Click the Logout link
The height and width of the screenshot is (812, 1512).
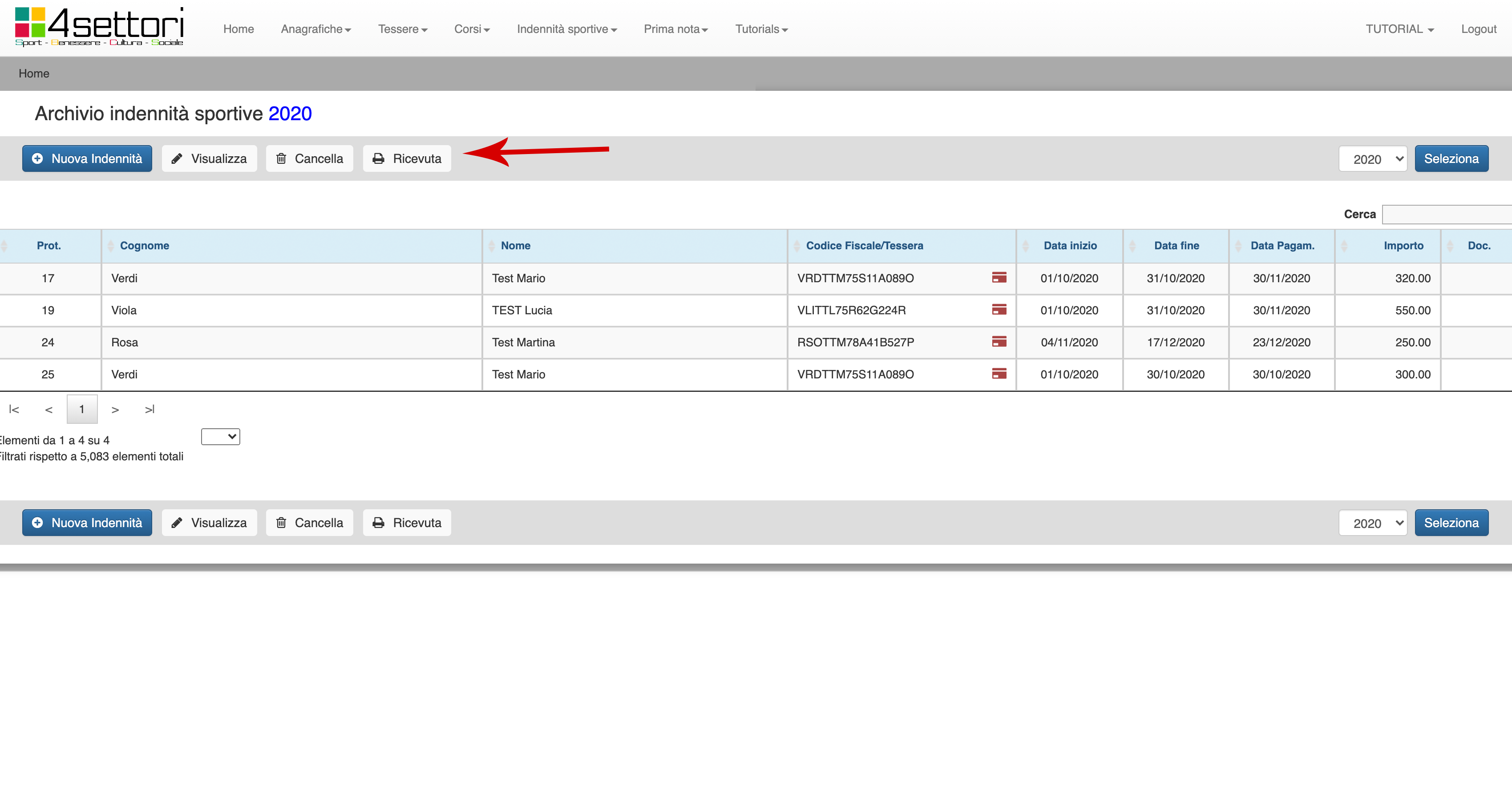coord(1478,29)
